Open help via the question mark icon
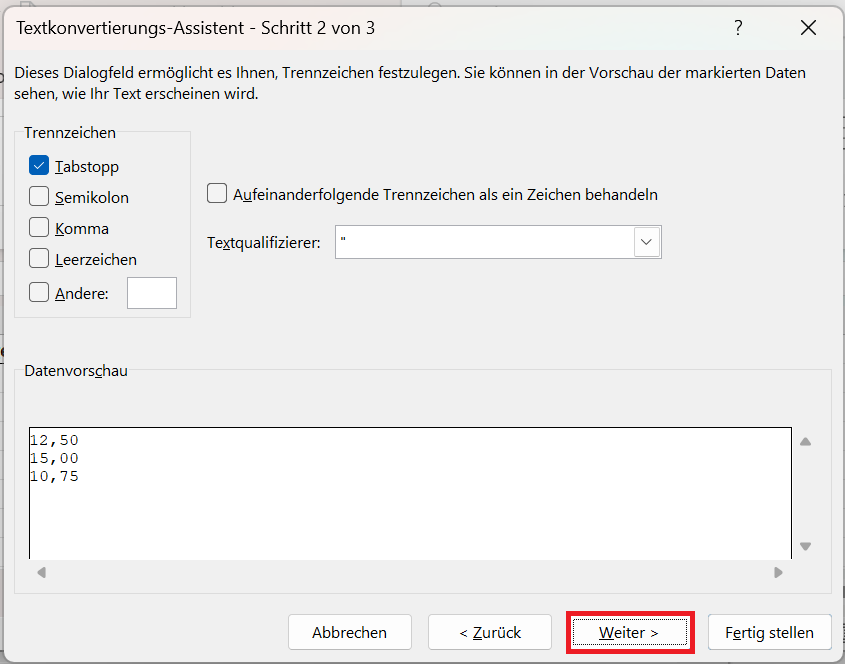 tap(738, 27)
